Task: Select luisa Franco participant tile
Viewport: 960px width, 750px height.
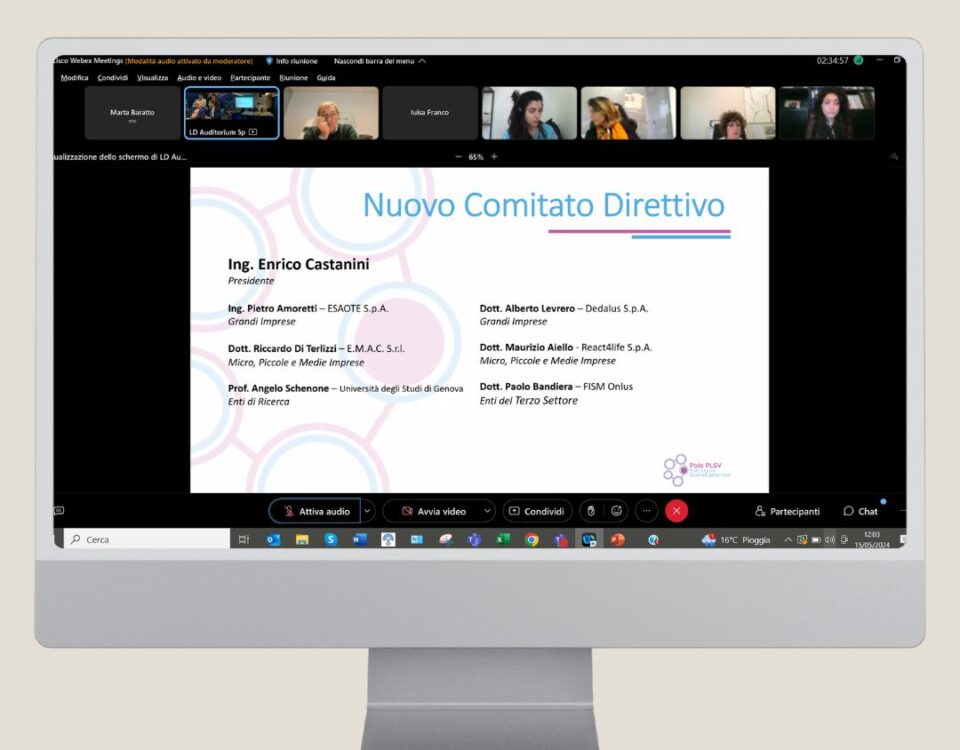Action: 430,113
